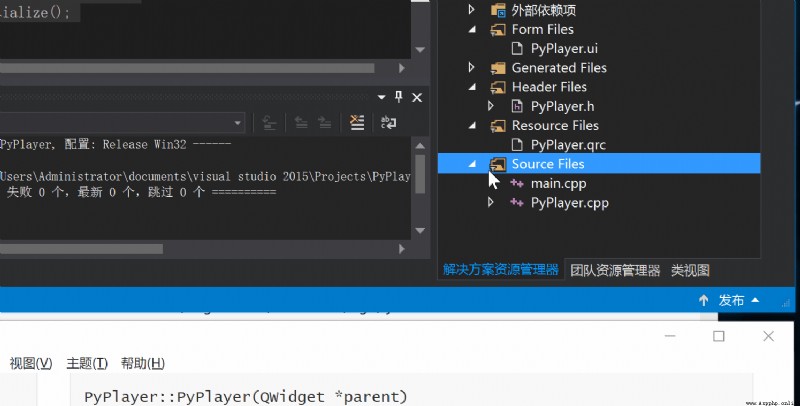Pin the output window with auto-hide
The height and width of the screenshot is (406, 800).
coord(398,96)
